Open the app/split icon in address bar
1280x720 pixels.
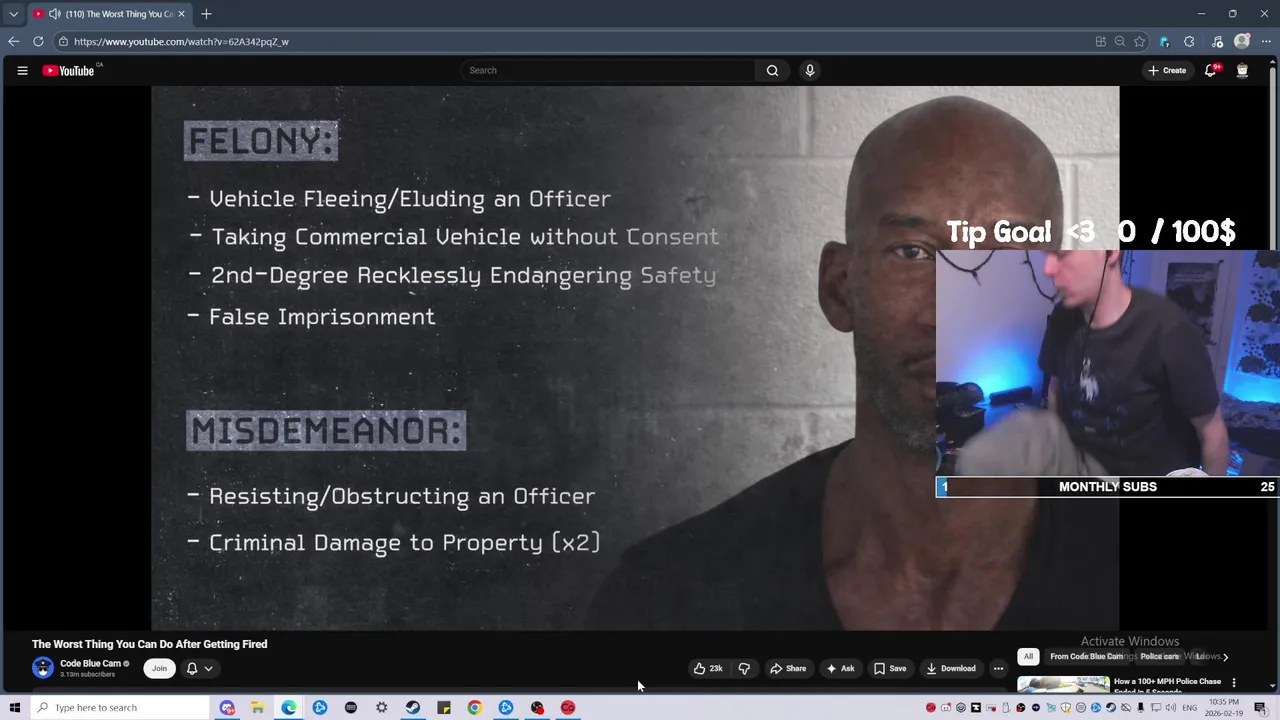point(1100,41)
